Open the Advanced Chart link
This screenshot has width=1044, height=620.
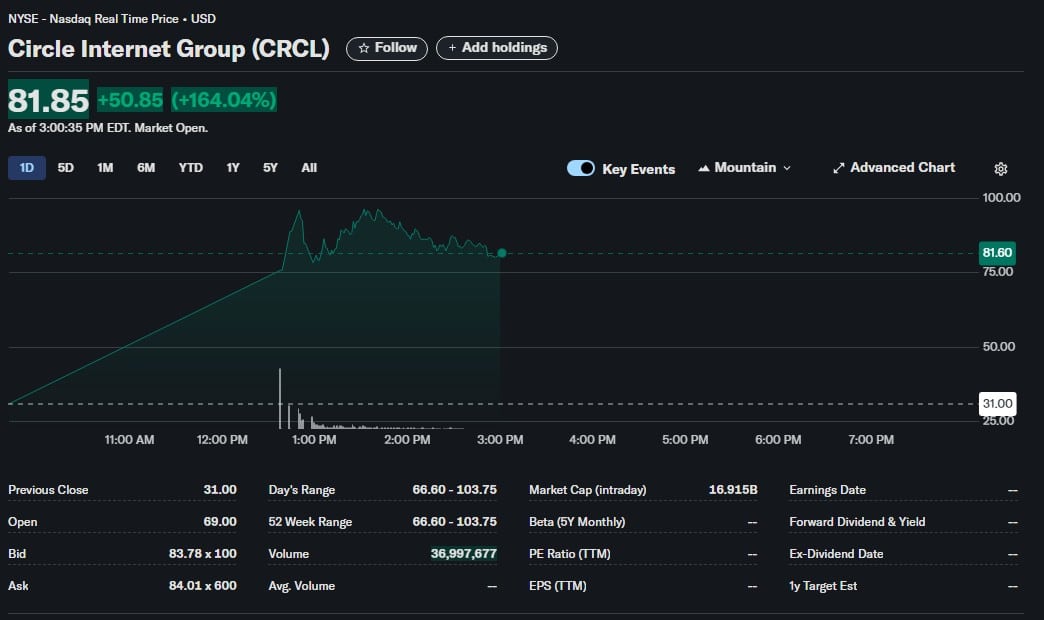[894, 168]
